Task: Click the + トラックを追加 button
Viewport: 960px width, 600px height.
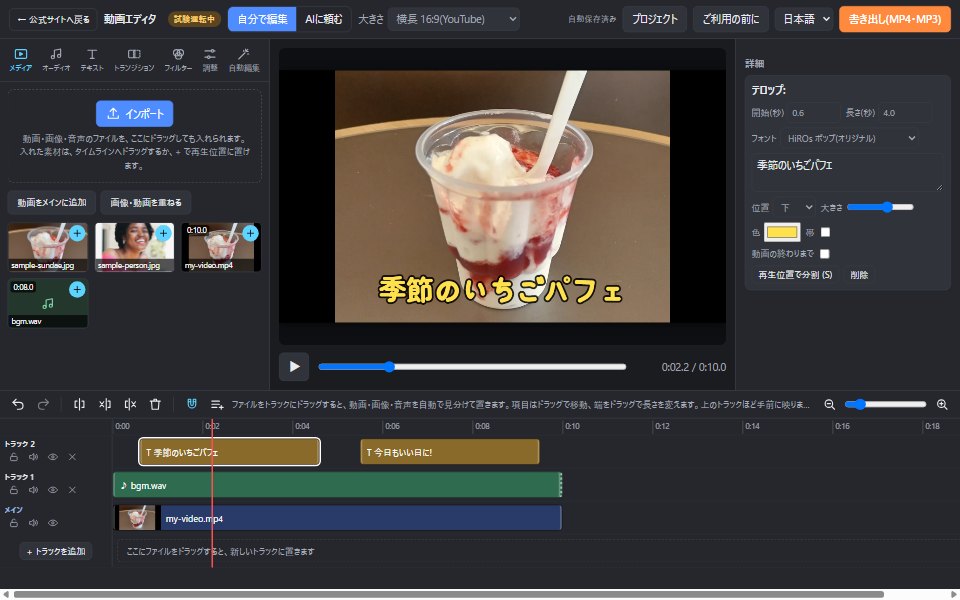Action: 56,551
